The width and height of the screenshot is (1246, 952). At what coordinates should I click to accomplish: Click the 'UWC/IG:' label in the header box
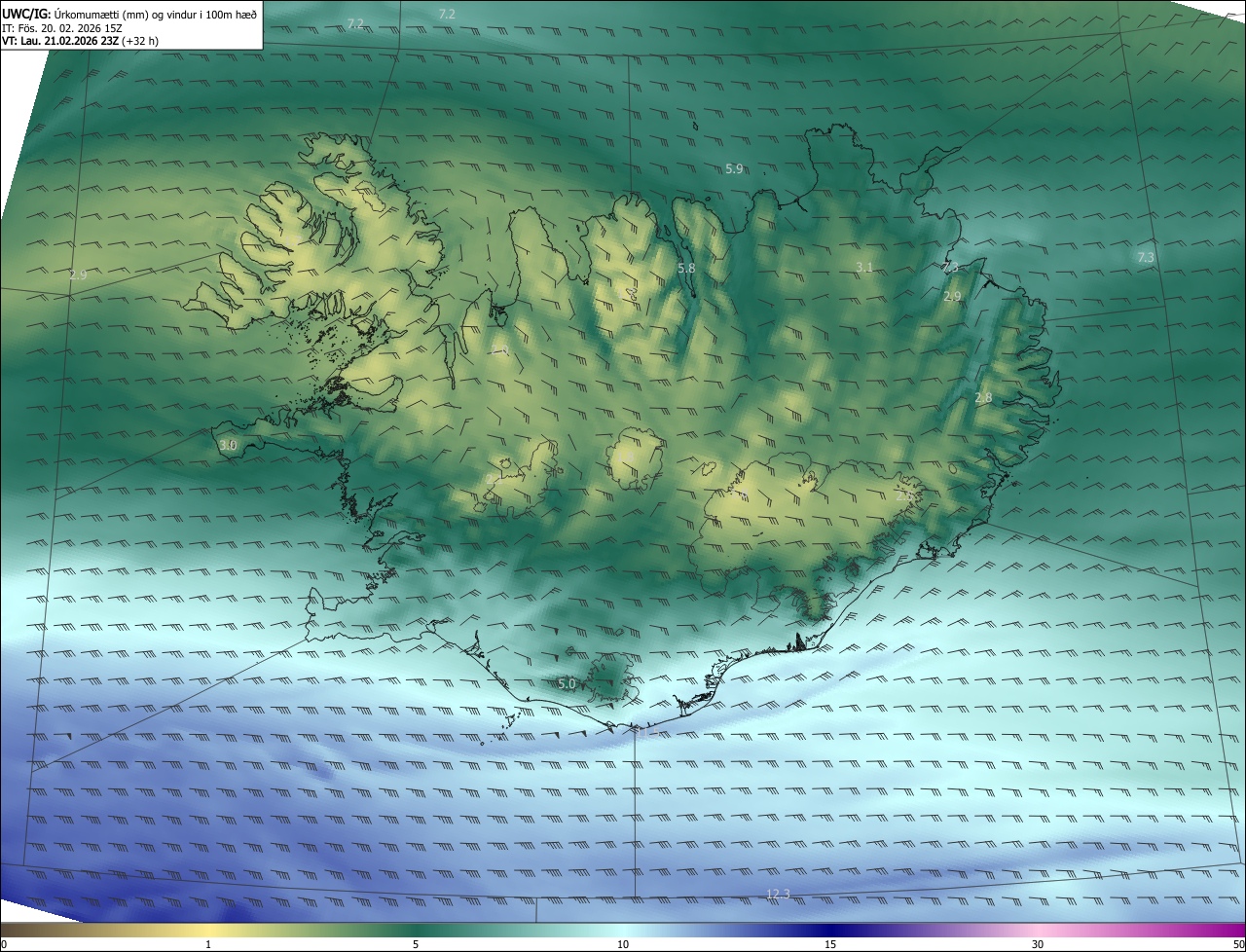click(x=25, y=13)
